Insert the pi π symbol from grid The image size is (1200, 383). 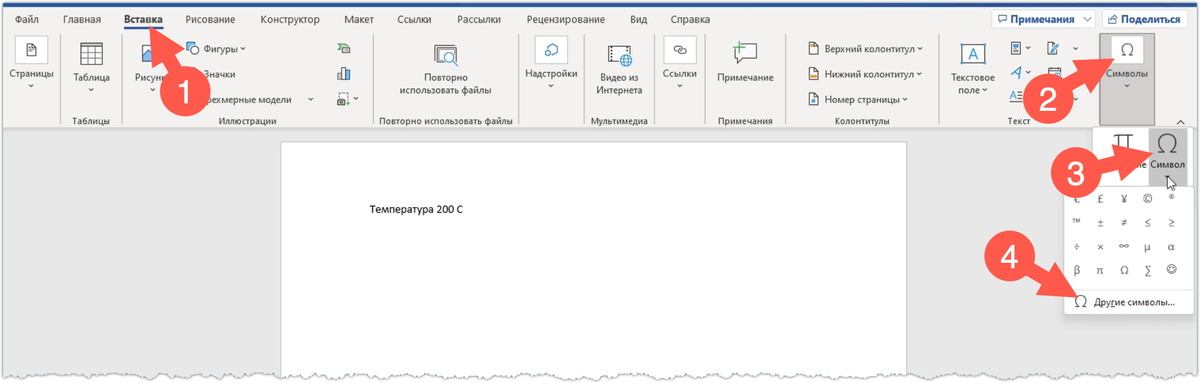coord(1100,270)
